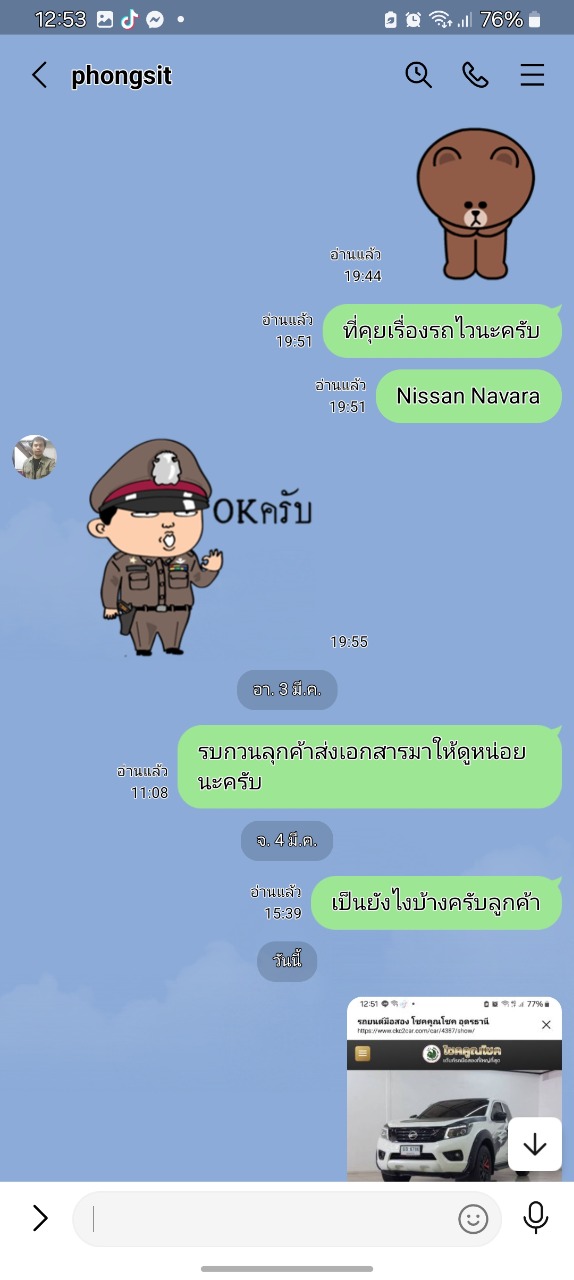Go back using the top-left arrow
Image resolution: width=574 pixels, height=1280 pixels.
(x=39, y=75)
